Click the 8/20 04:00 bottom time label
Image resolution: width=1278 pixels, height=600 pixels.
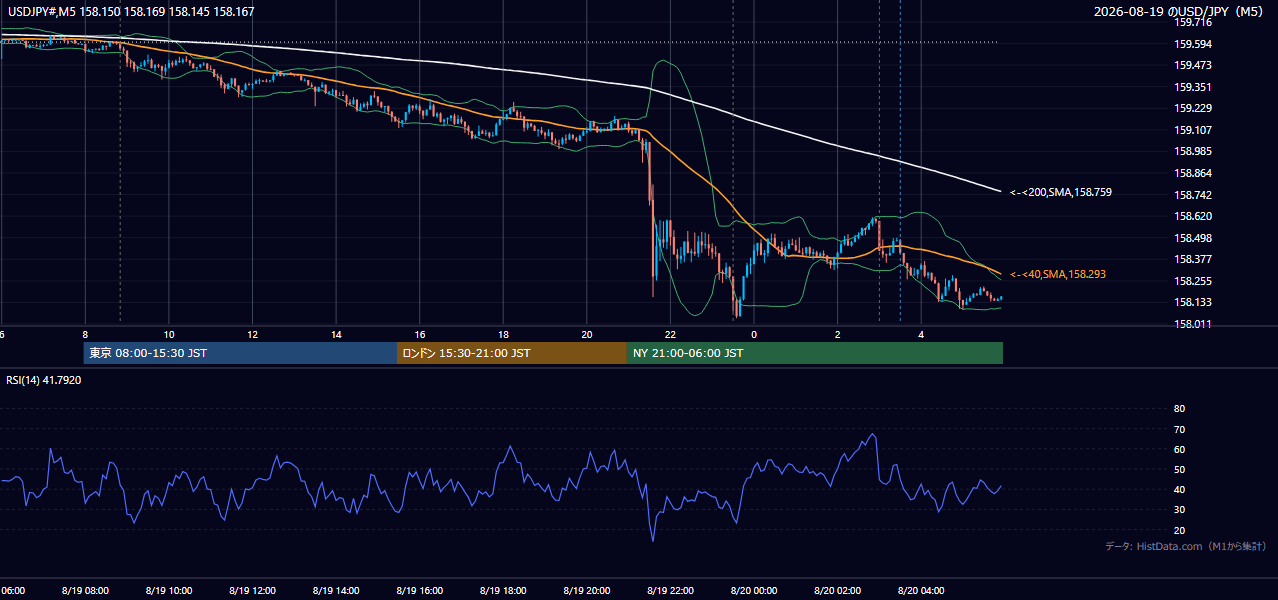pyautogui.click(x=921, y=590)
